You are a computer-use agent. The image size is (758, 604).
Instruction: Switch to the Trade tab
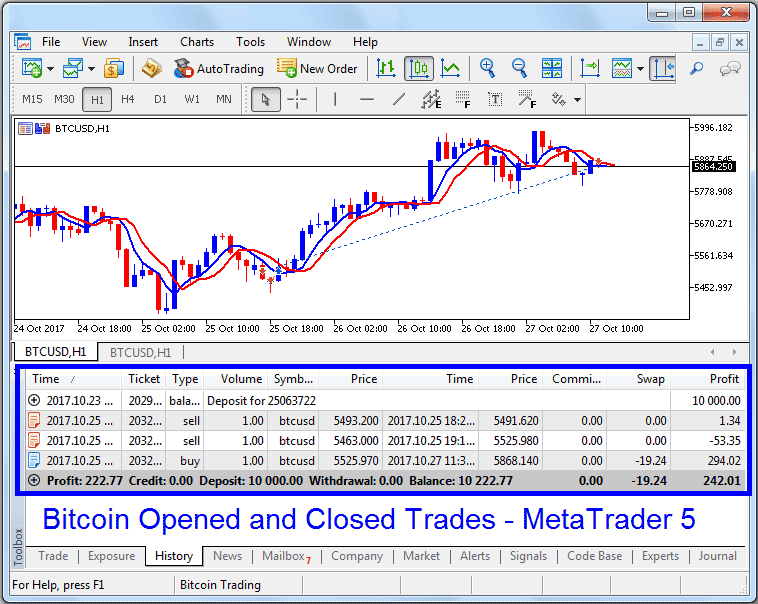(53, 556)
